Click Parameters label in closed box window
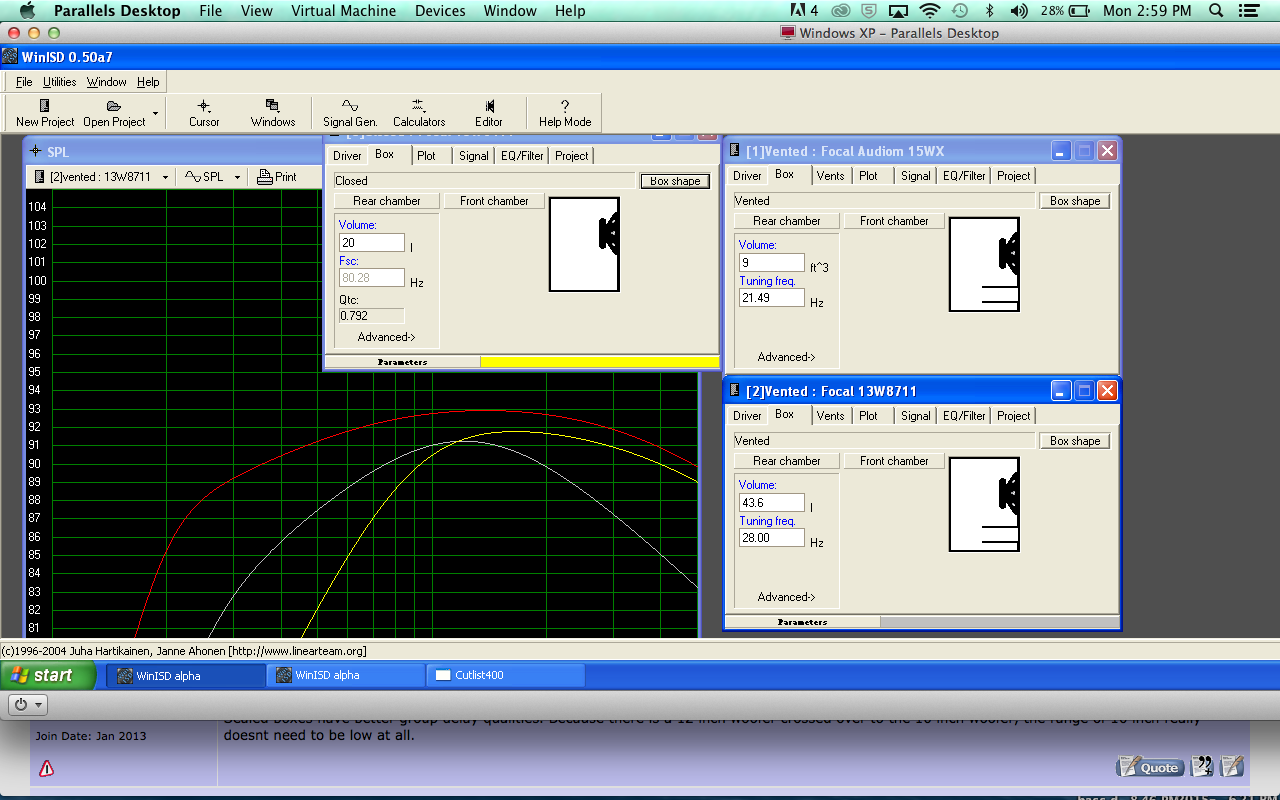1280x800 pixels. 402,362
